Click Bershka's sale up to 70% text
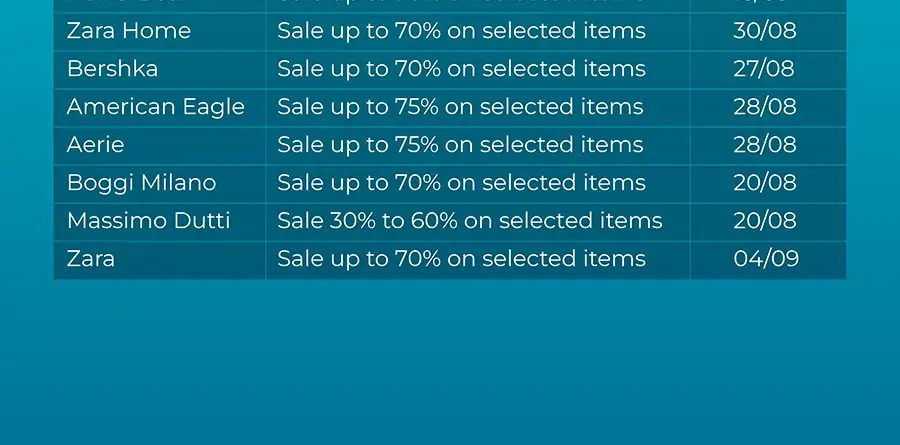This screenshot has height=445, width=900. pos(461,69)
